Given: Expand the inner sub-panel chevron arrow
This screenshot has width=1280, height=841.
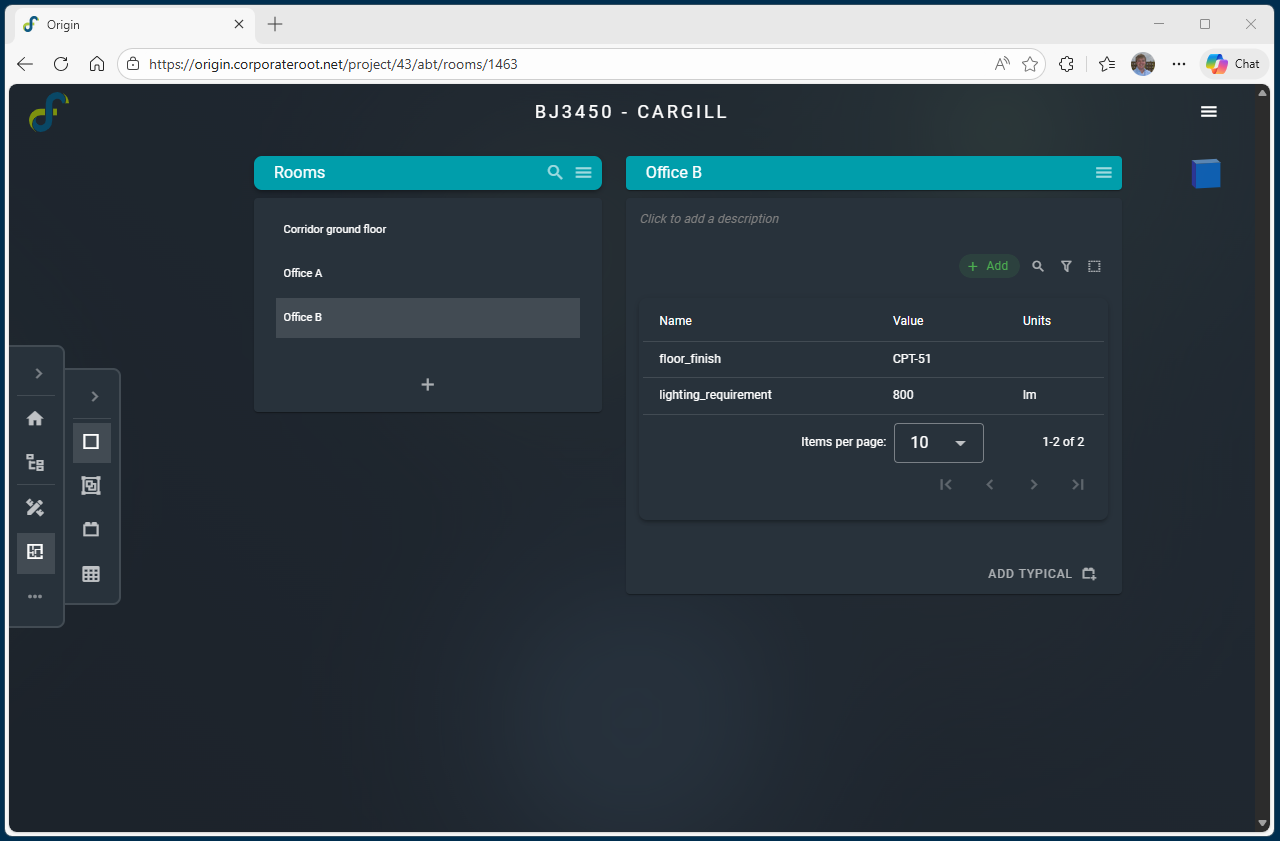Looking at the screenshot, I should coord(94,396).
